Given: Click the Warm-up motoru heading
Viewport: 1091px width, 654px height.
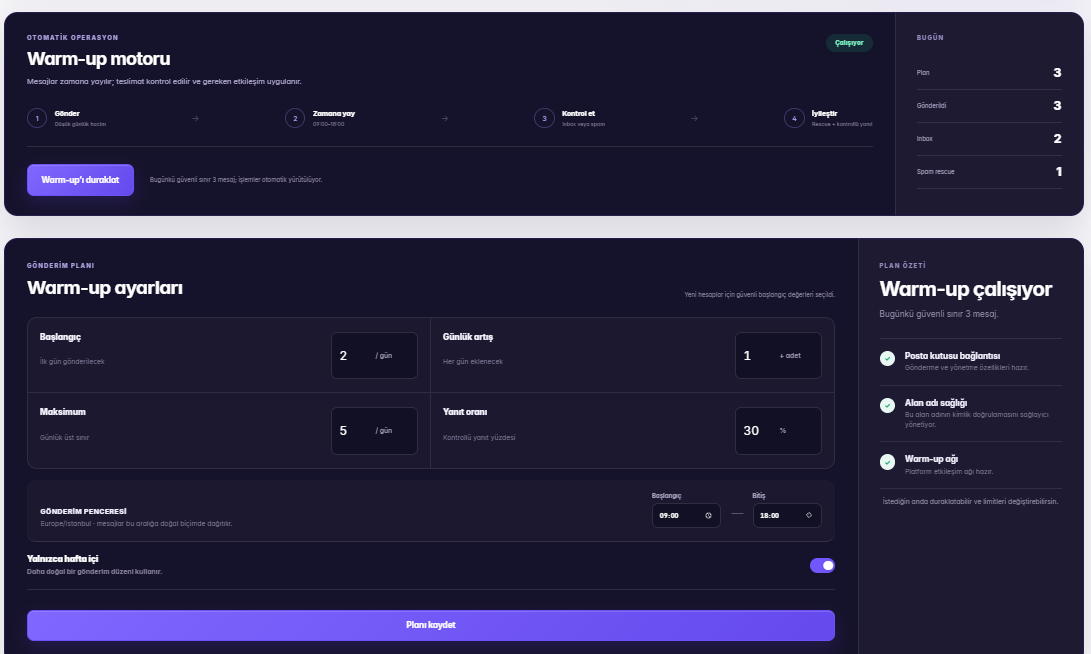Looking at the screenshot, I should (x=99, y=59).
